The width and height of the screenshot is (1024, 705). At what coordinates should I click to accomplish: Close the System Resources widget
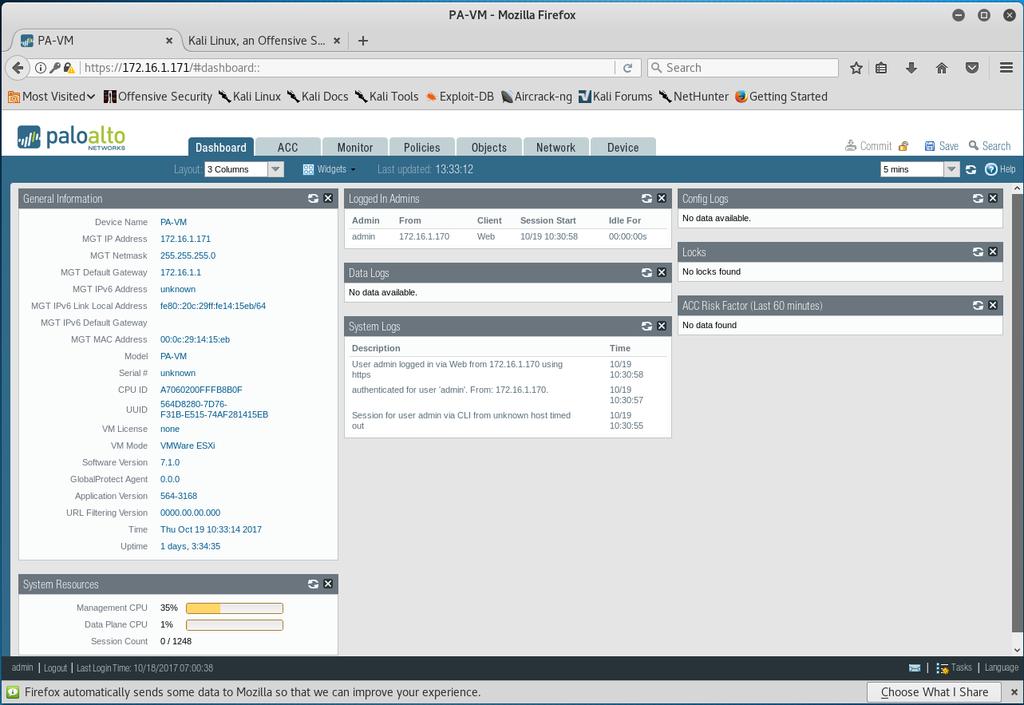[x=328, y=584]
